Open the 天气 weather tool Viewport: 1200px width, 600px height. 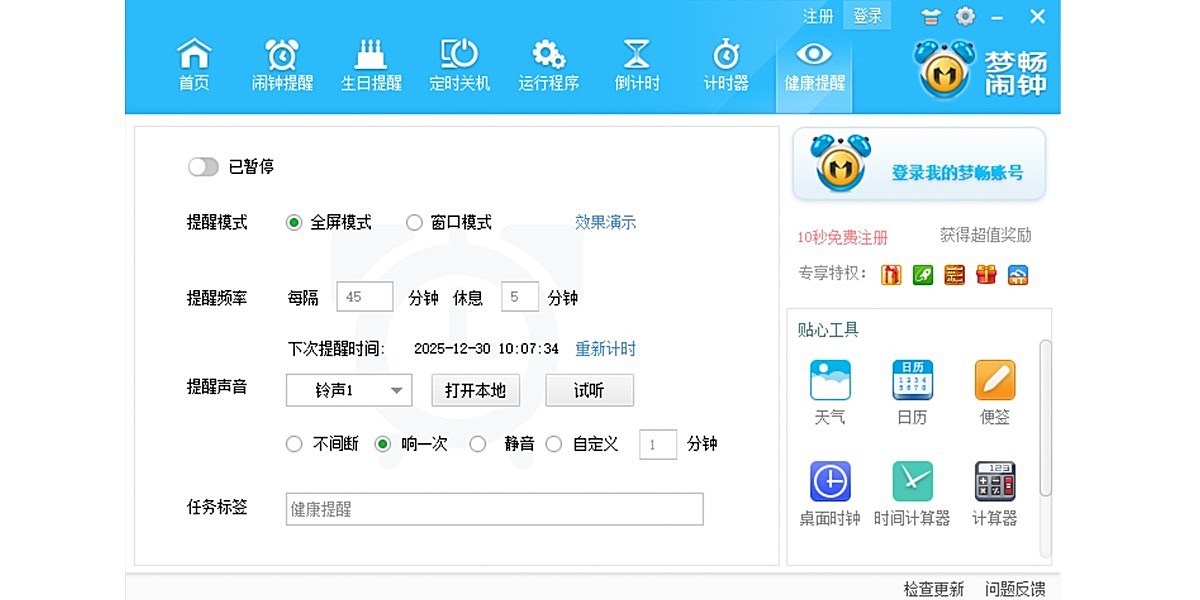[x=829, y=390]
